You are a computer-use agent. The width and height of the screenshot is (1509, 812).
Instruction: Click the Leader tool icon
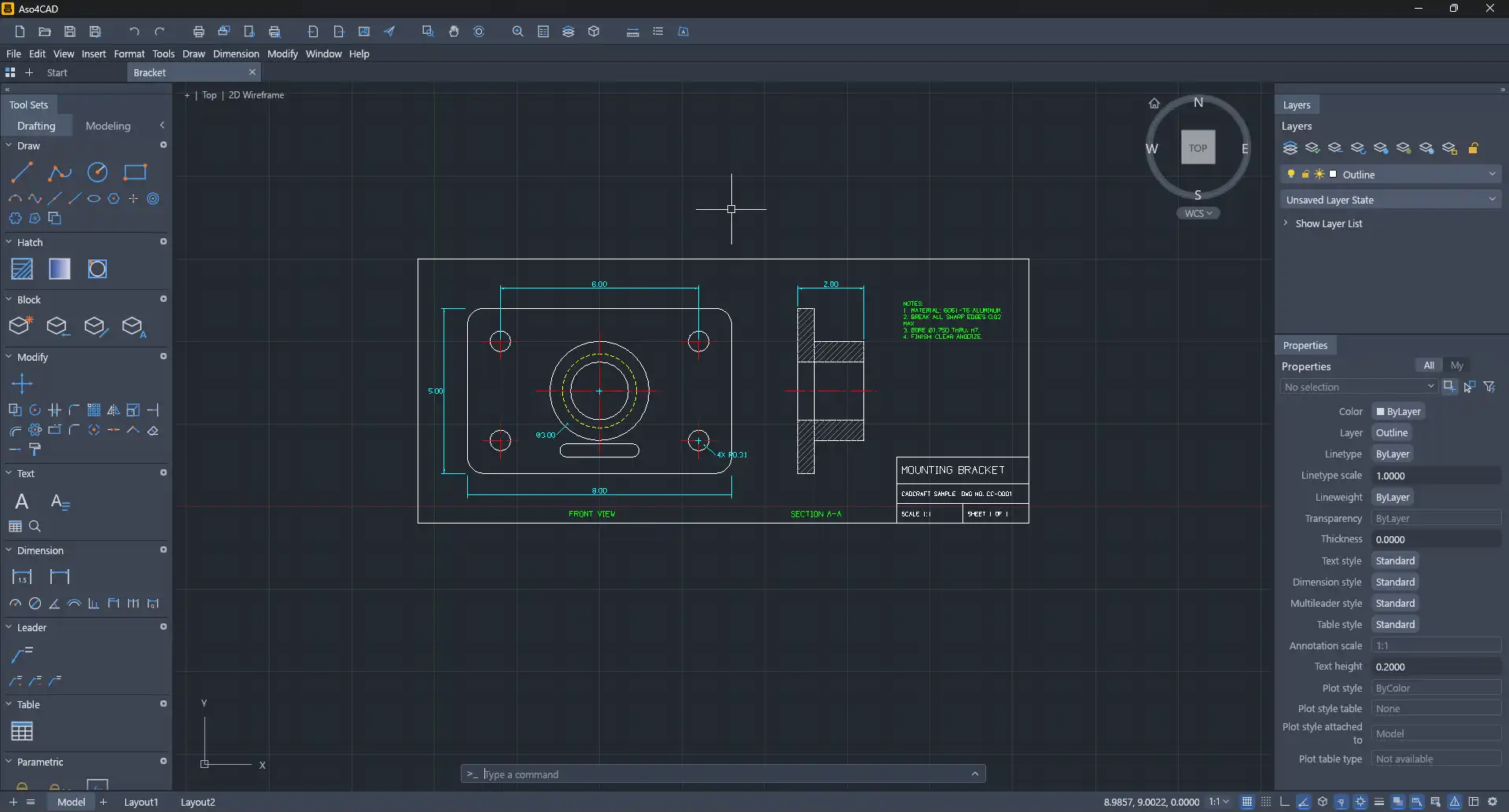point(22,654)
